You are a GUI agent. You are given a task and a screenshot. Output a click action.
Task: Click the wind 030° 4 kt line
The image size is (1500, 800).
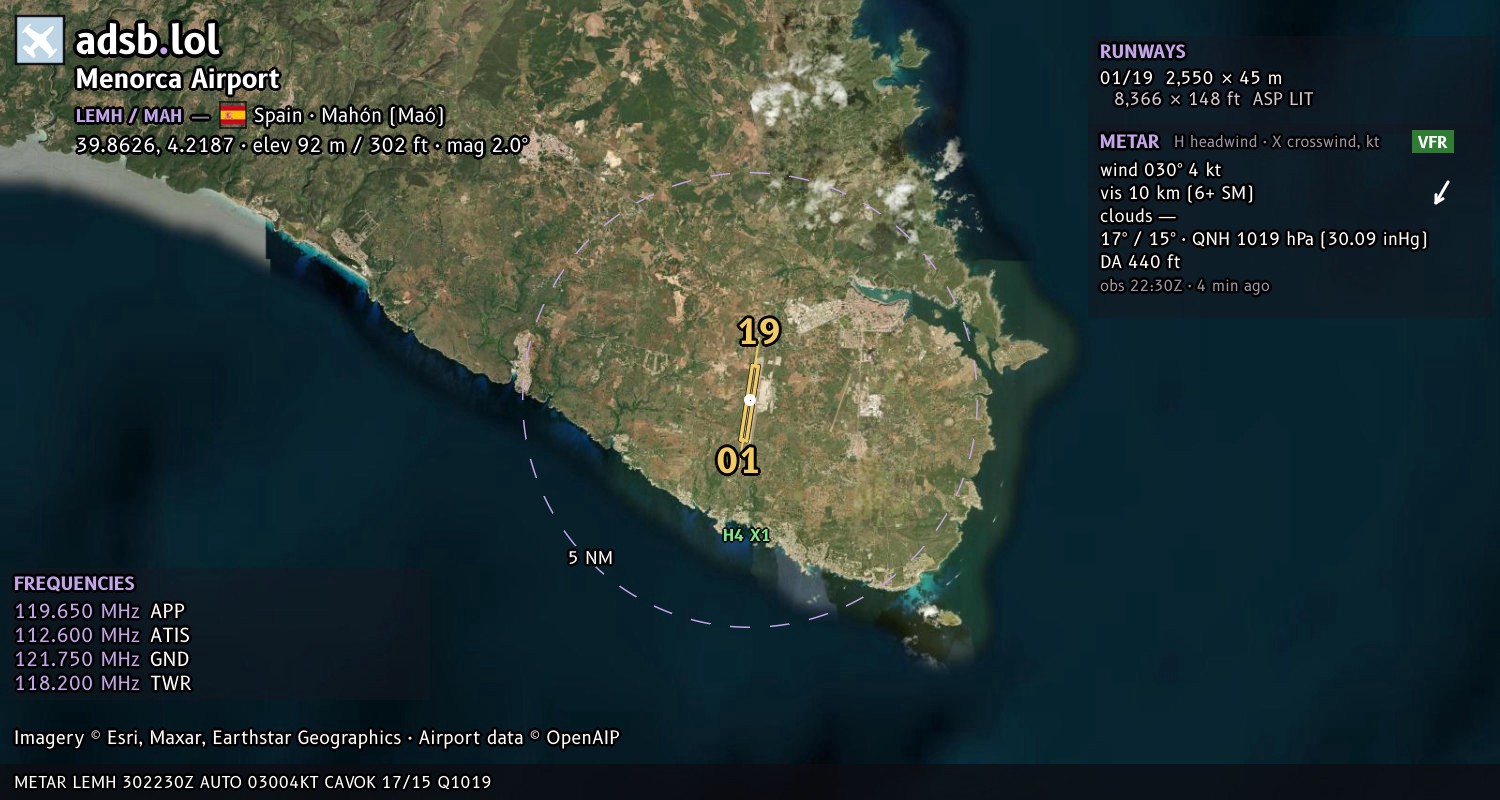1160,170
